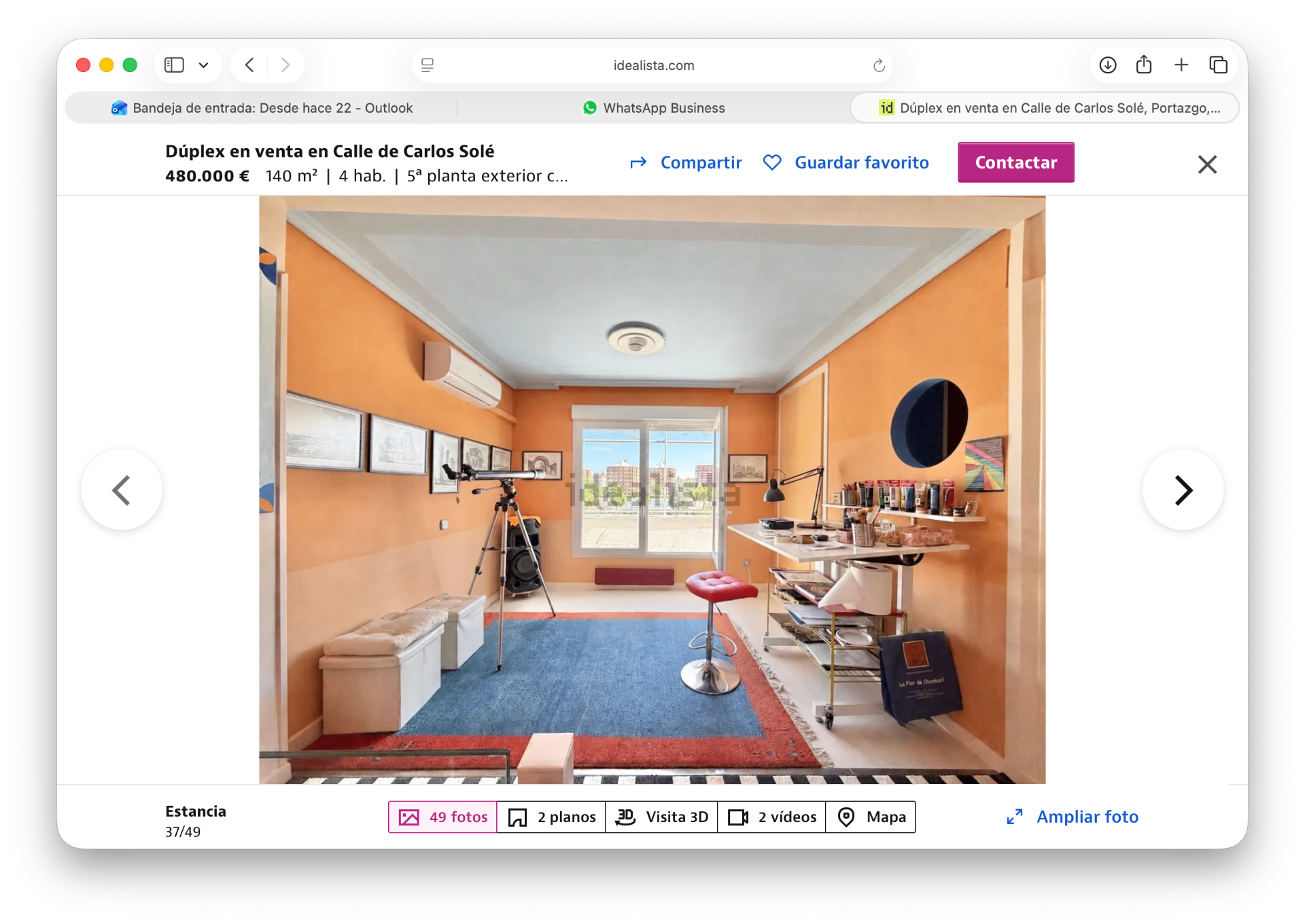Open the Visita 3D view
Screen dimensions: 1305x924
click(x=661, y=817)
